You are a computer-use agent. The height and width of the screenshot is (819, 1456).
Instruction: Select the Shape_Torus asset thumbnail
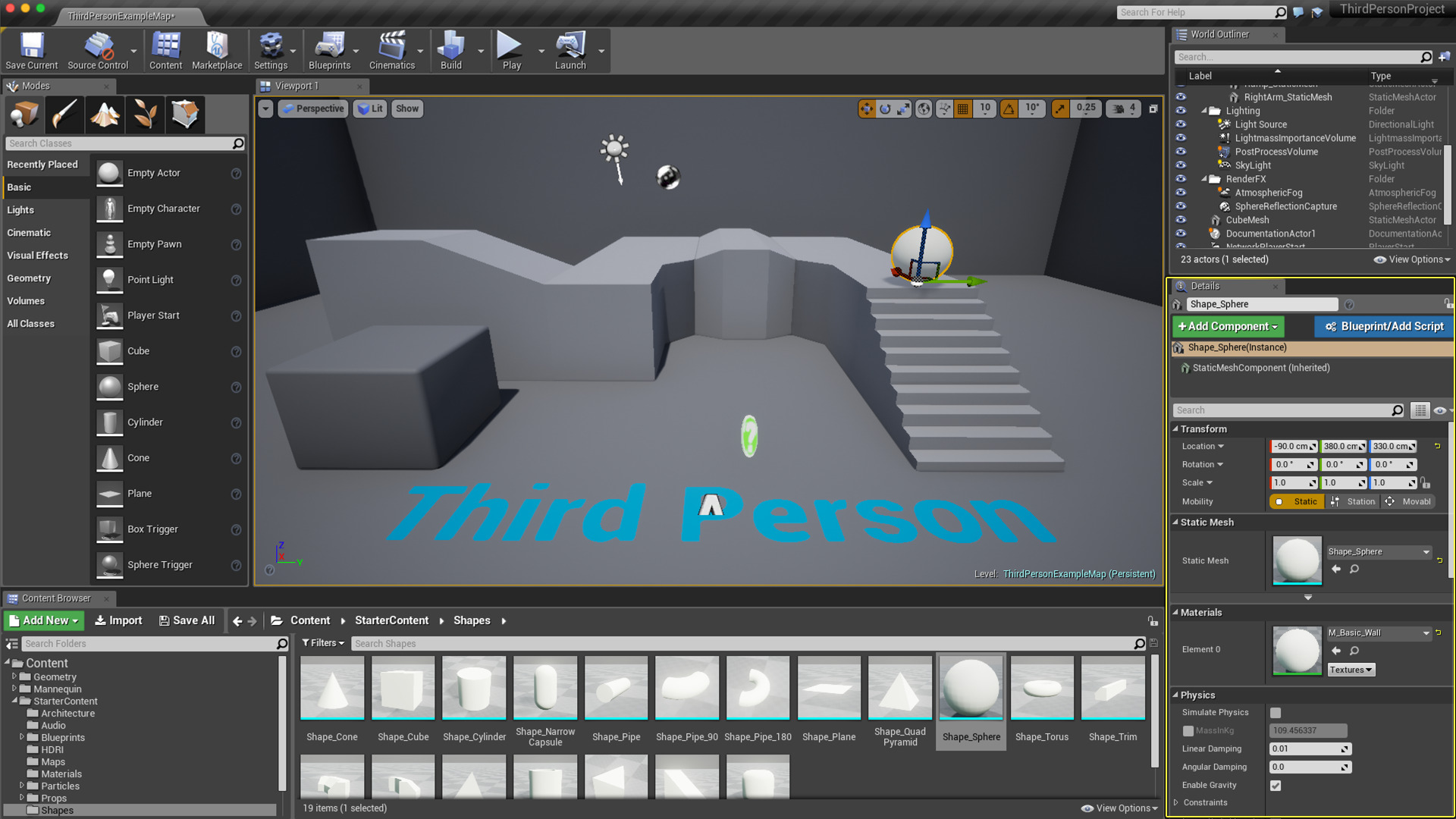[x=1041, y=689]
